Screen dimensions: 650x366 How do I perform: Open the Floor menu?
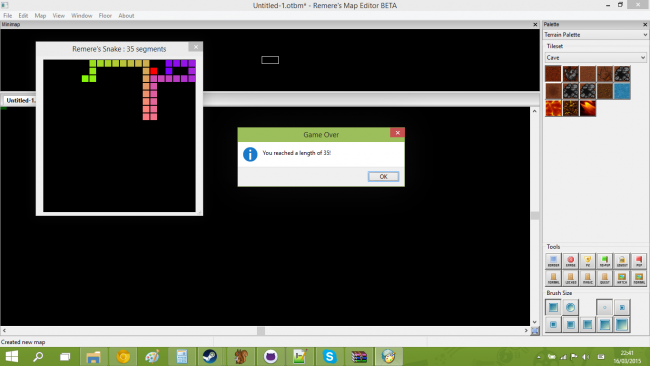coord(105,16)
